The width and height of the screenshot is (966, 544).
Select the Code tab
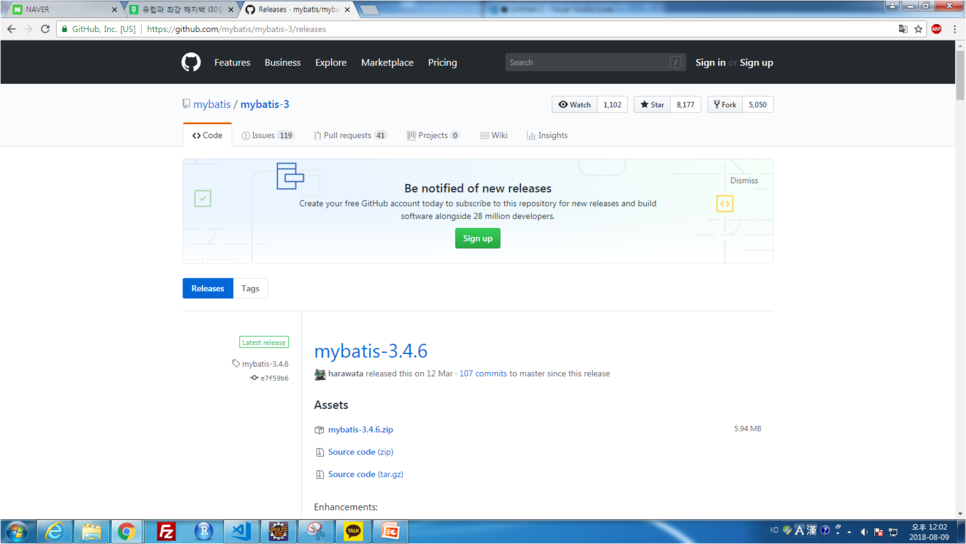click(207, 135)
